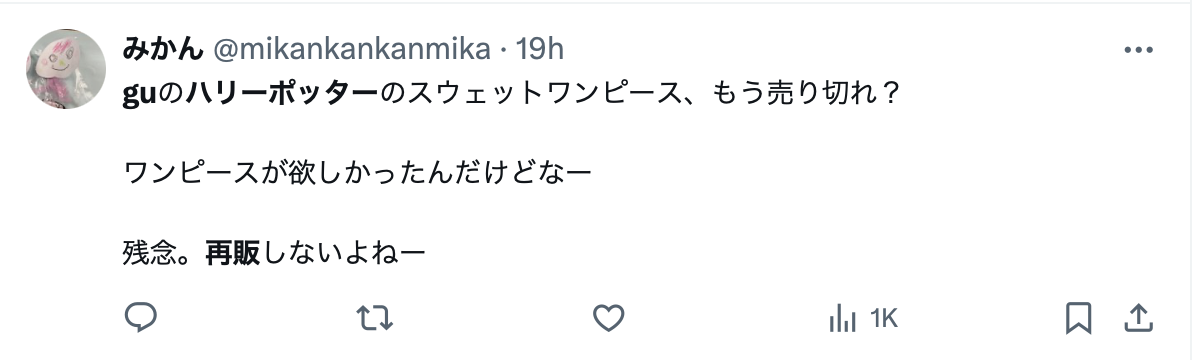Open the reply speech bubble icon
1193x360 pixels.
(141, 318)
